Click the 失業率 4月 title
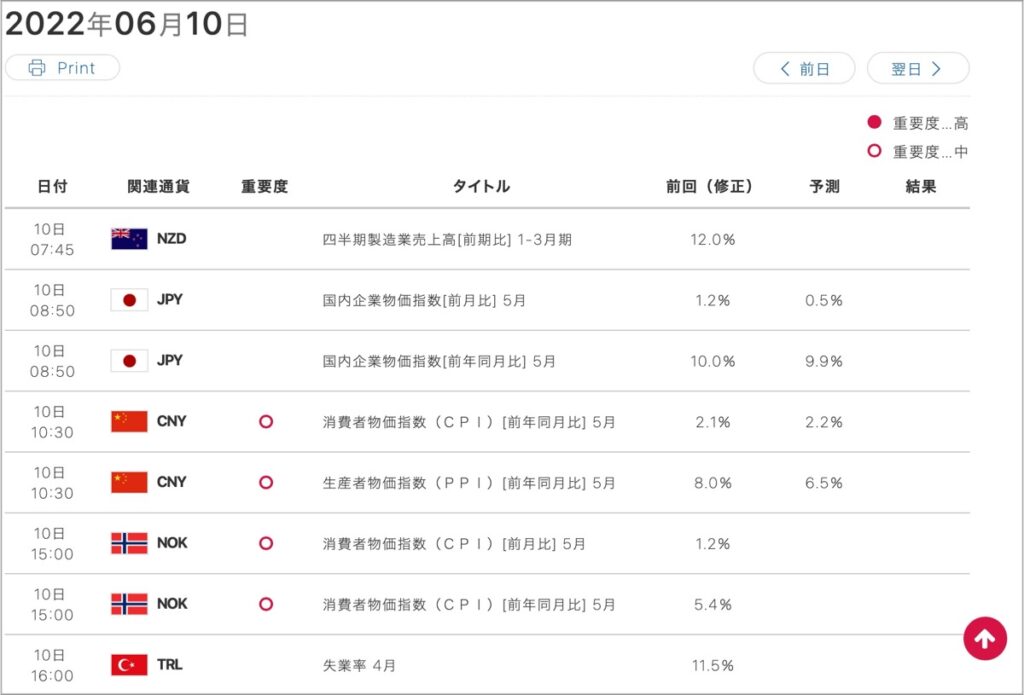This screenshot has height=695, width=1024. 359,666
